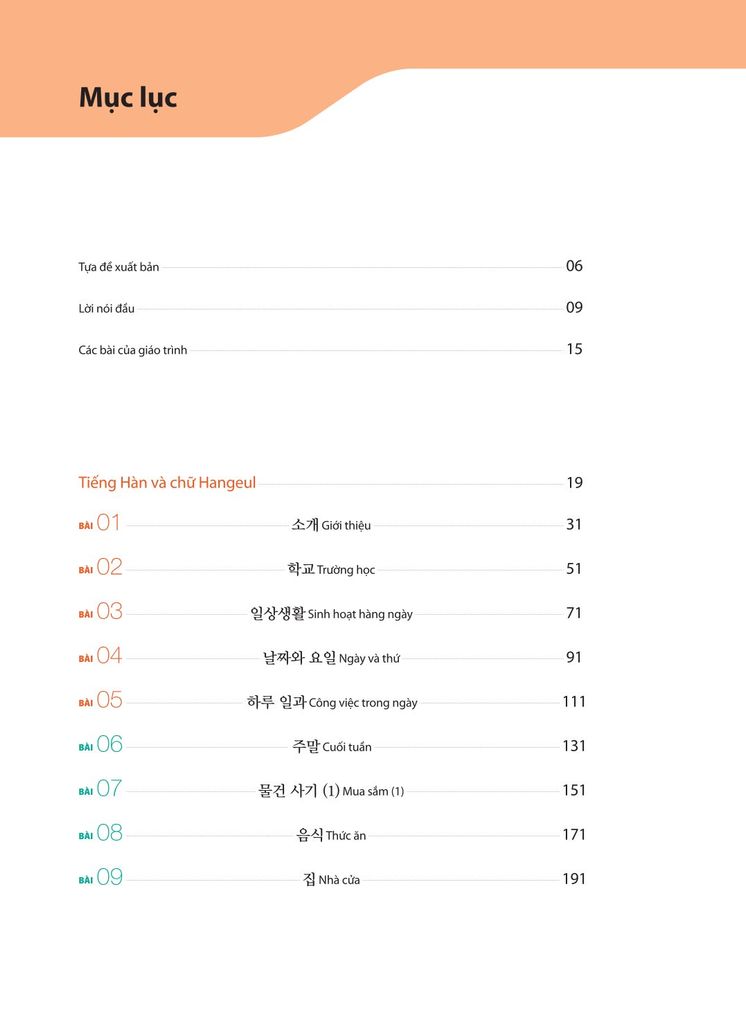Open the "Tựa đề xuất bản" entry
Image resolution: width=746 pixels, height=1024 pixels.
119,267
